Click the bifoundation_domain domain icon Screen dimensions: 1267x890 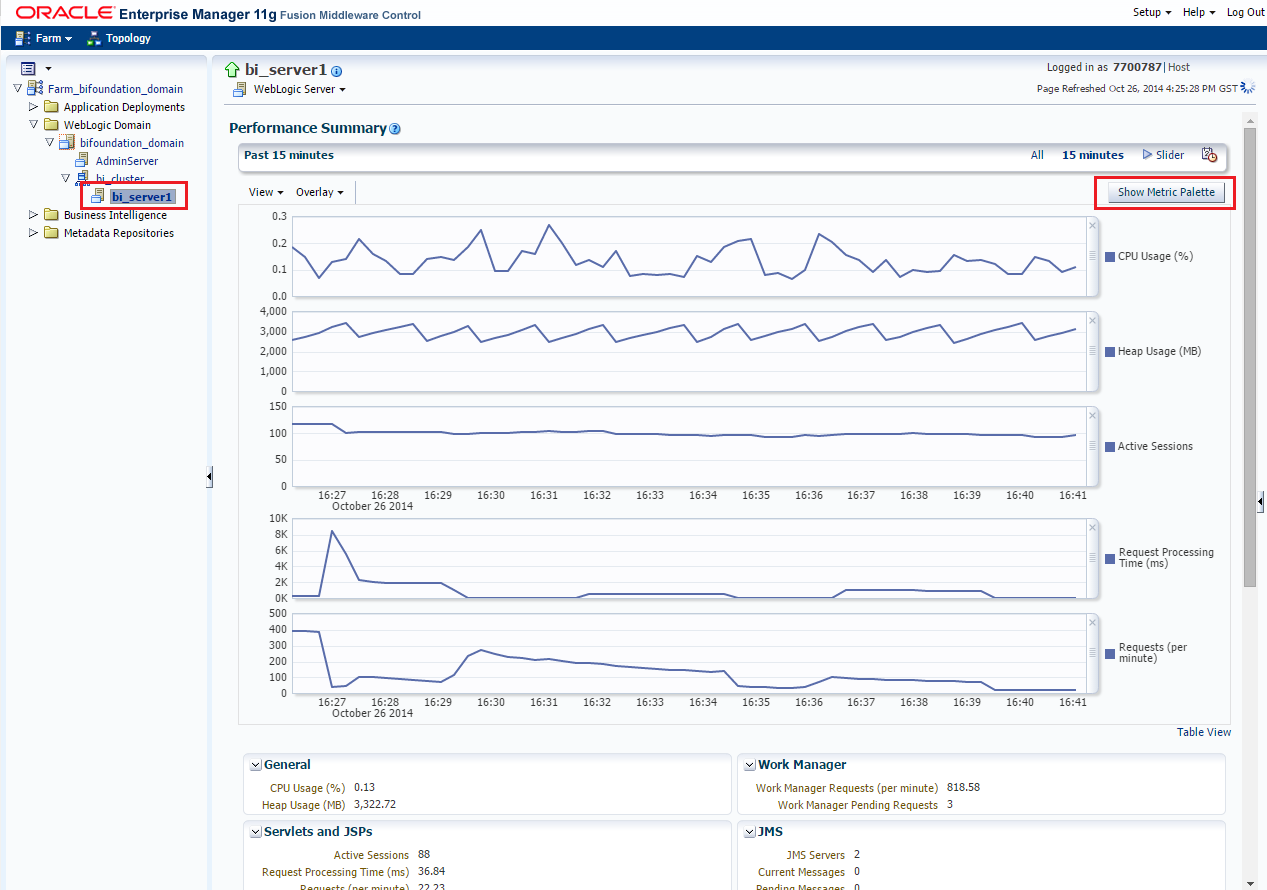click(x=67, y=143)
